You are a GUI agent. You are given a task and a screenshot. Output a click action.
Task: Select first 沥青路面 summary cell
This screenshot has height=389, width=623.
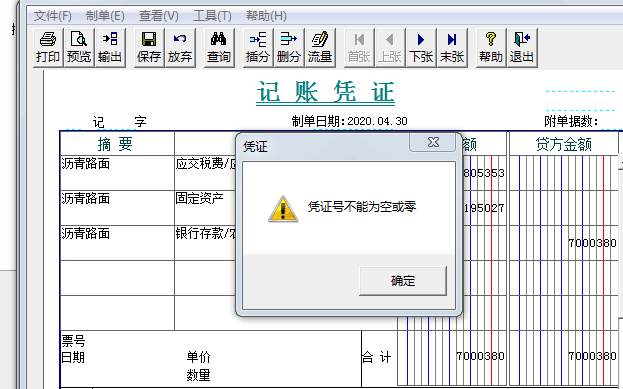pos(117,172)
